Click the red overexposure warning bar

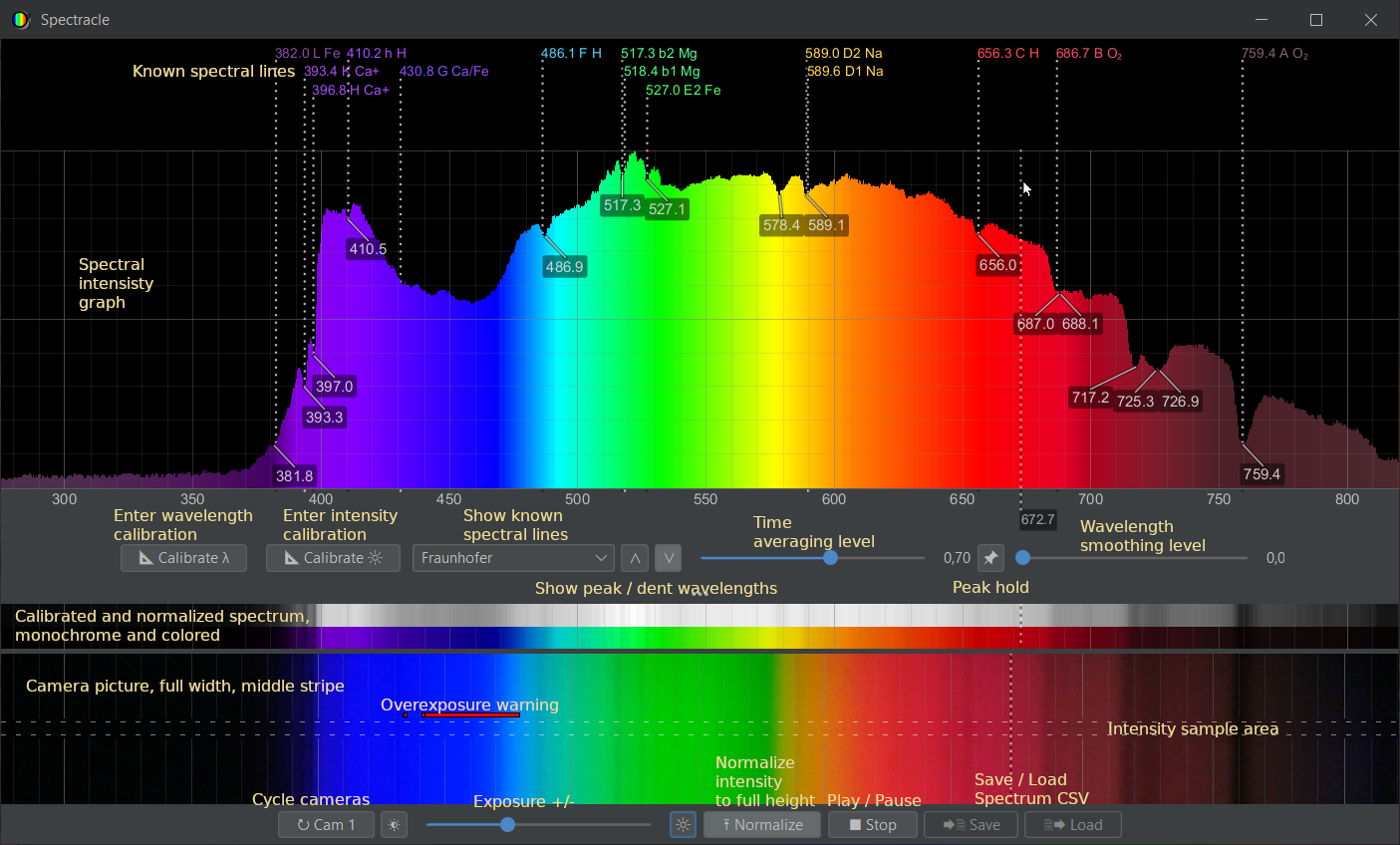click(x=471, y=714)
